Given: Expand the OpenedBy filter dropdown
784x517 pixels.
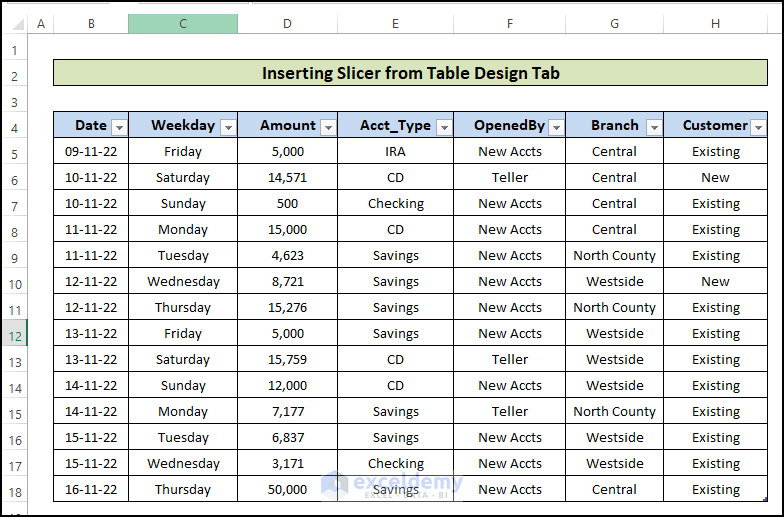Looking at the screenshot, I should point(555,127).
